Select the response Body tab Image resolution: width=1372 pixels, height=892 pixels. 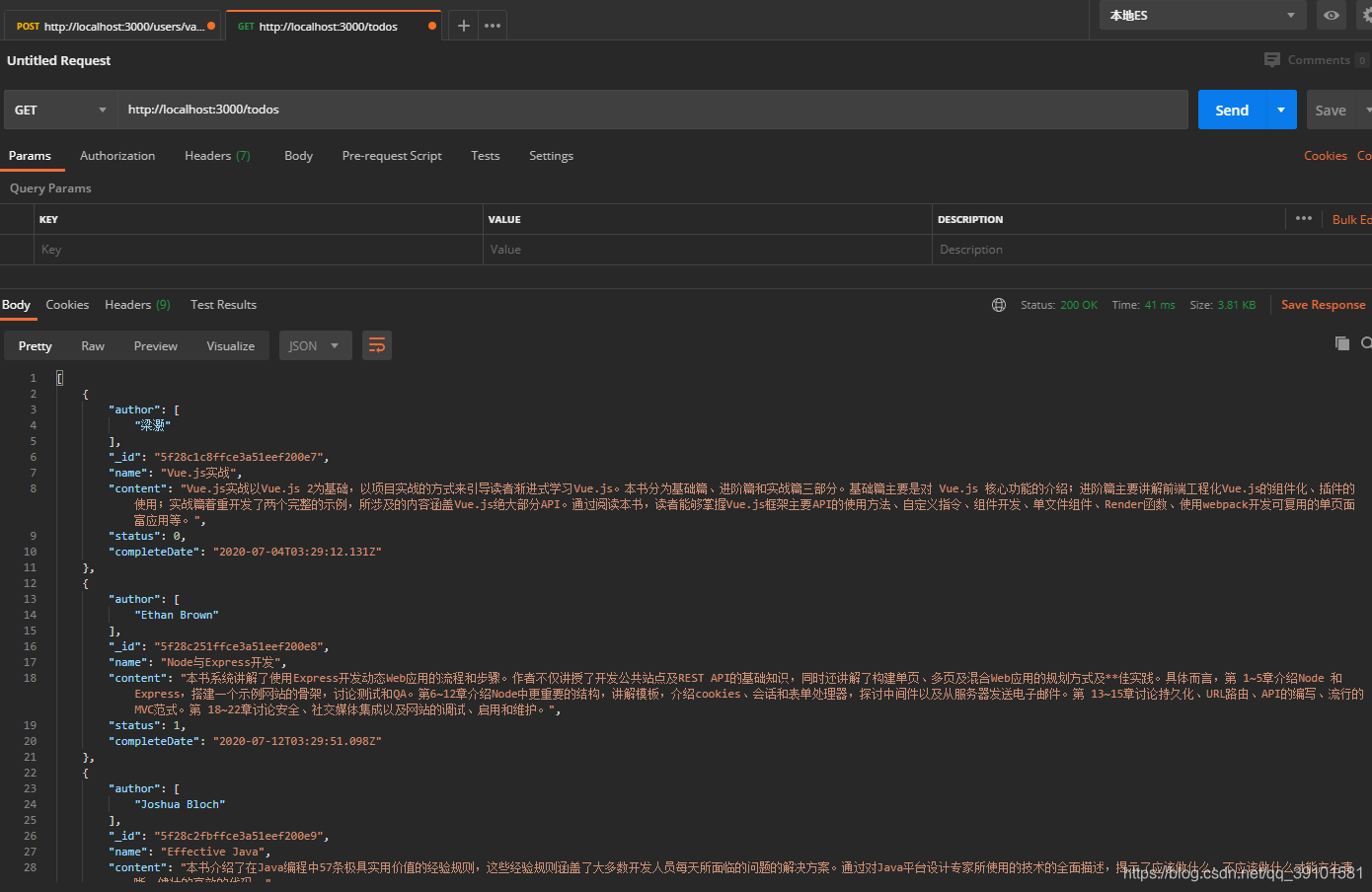(x=16, y=305)
